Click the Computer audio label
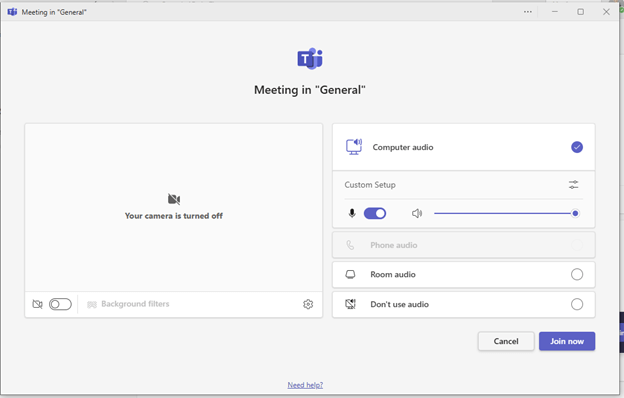Viewport: 624px width, 398px height. (x=403, y=147)
